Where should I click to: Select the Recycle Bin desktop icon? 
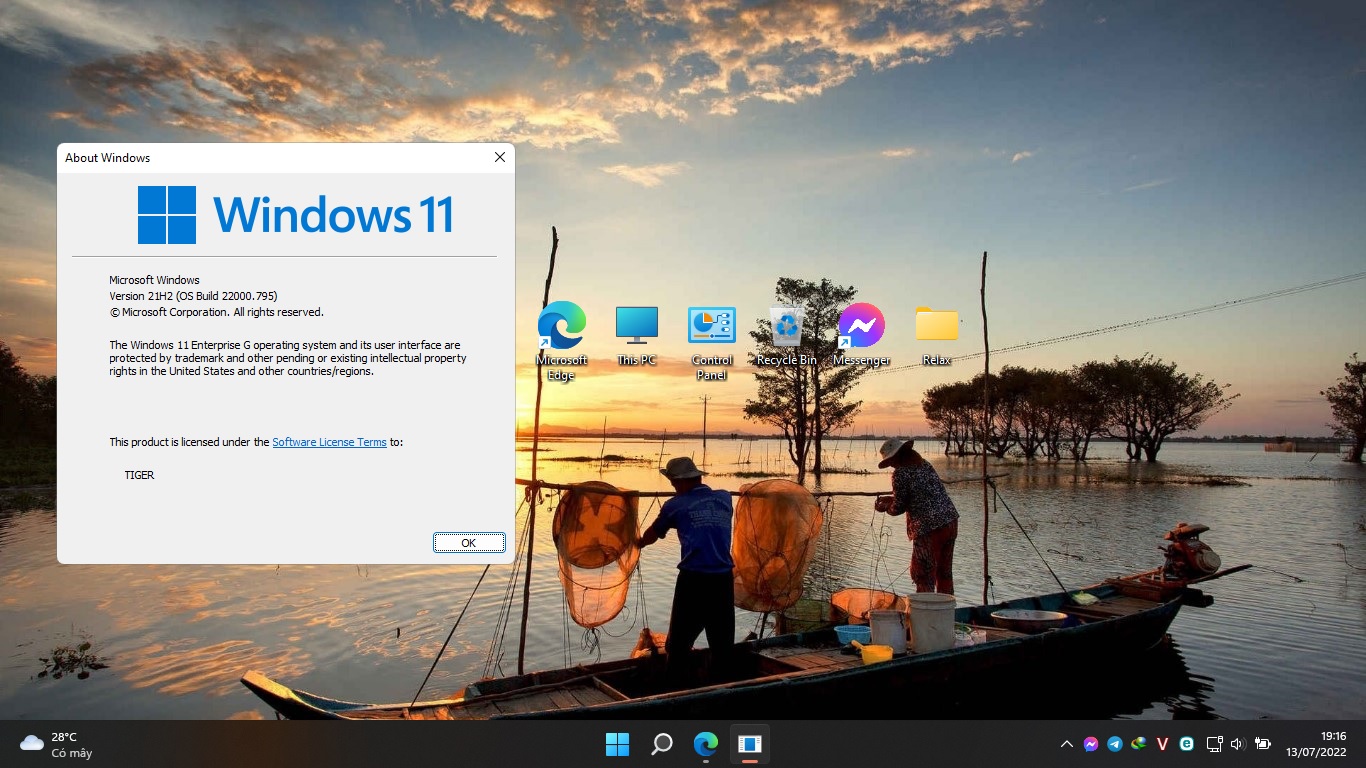[x=787, y=335]
